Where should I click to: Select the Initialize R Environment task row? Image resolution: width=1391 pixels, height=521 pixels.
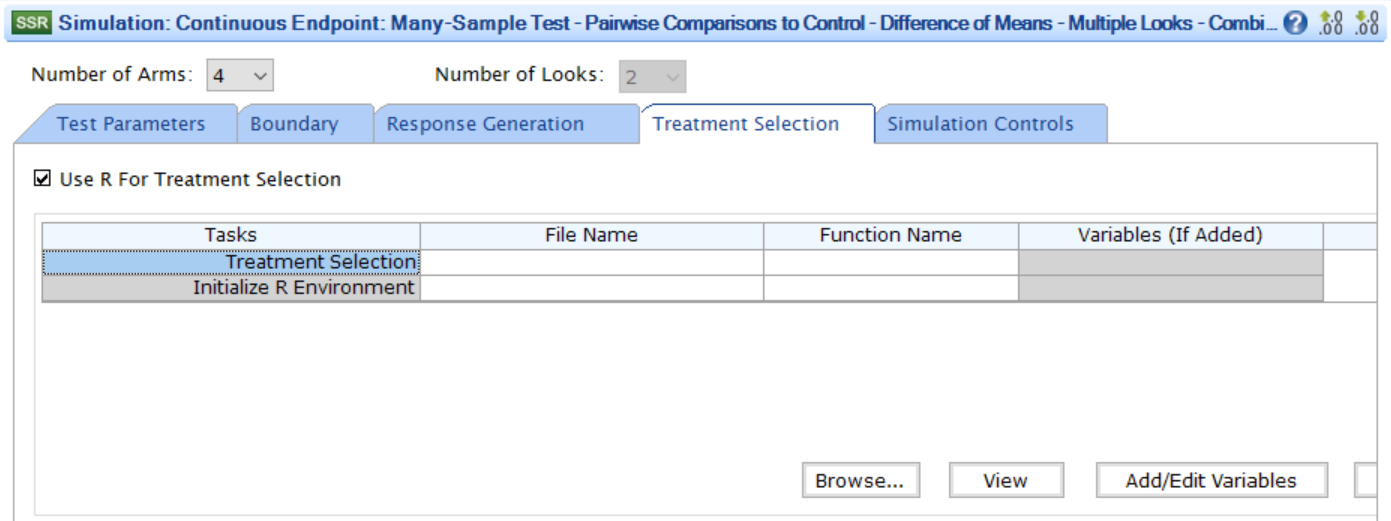click(231, 288)
